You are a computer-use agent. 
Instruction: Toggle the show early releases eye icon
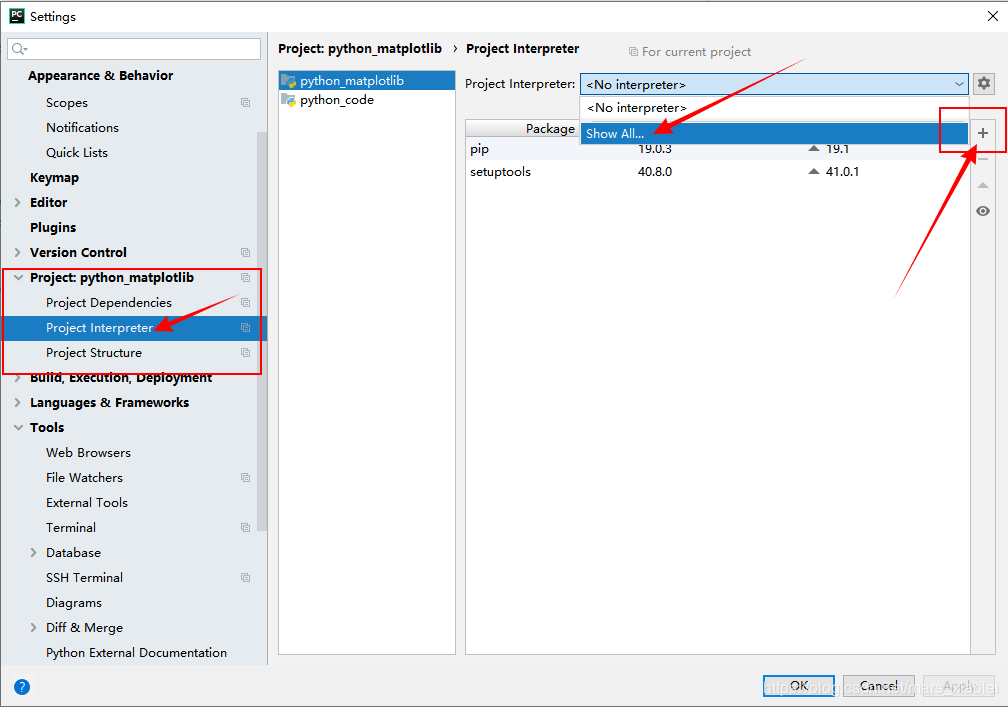[982, 211]
